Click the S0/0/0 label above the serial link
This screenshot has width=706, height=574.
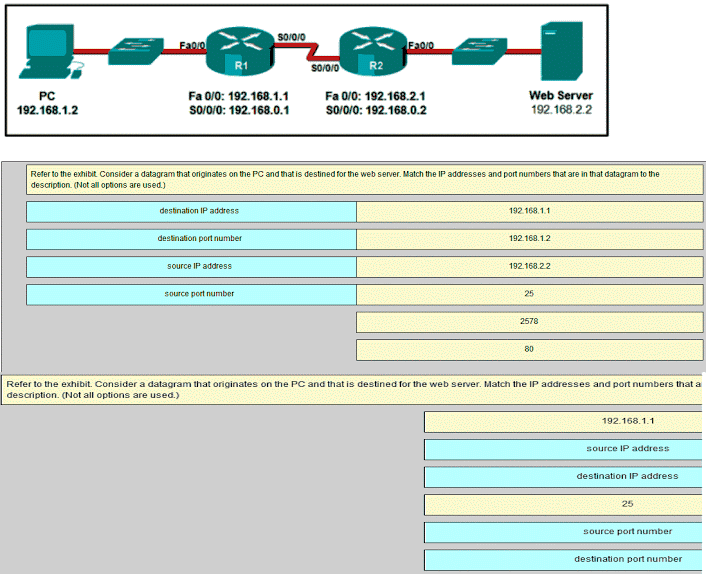coord(291,37)
